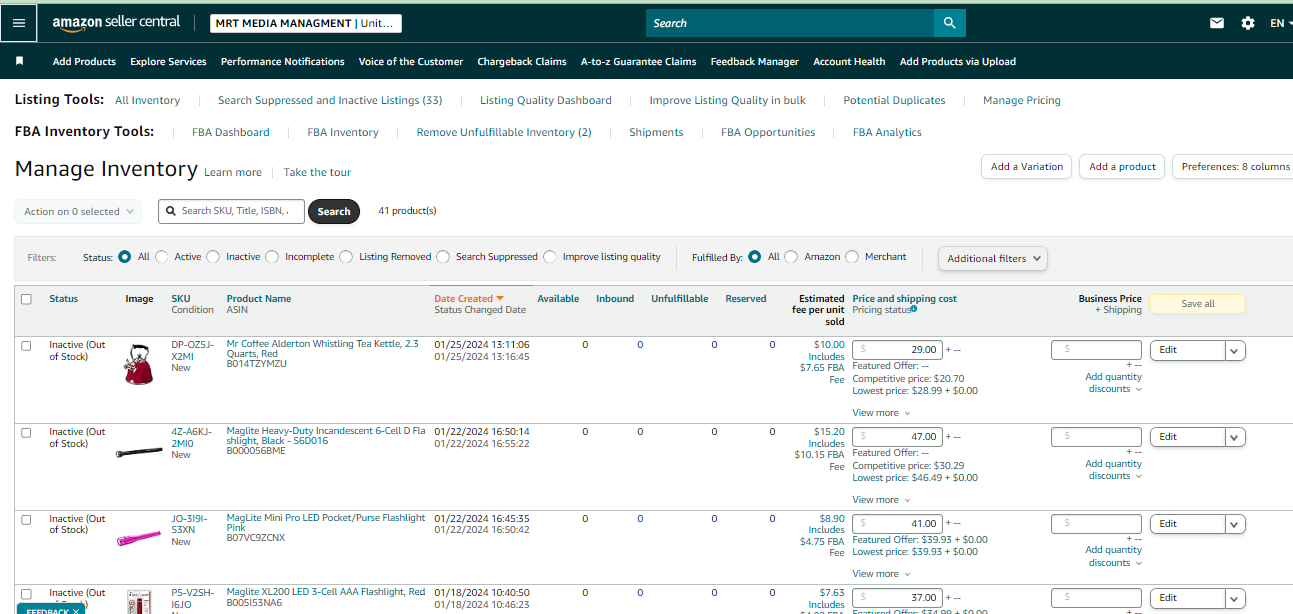The width and height of the screenshot is (1293, 614).
Task: Click Business Price field for Tea Kettle row
Action: click(1096, 350)
